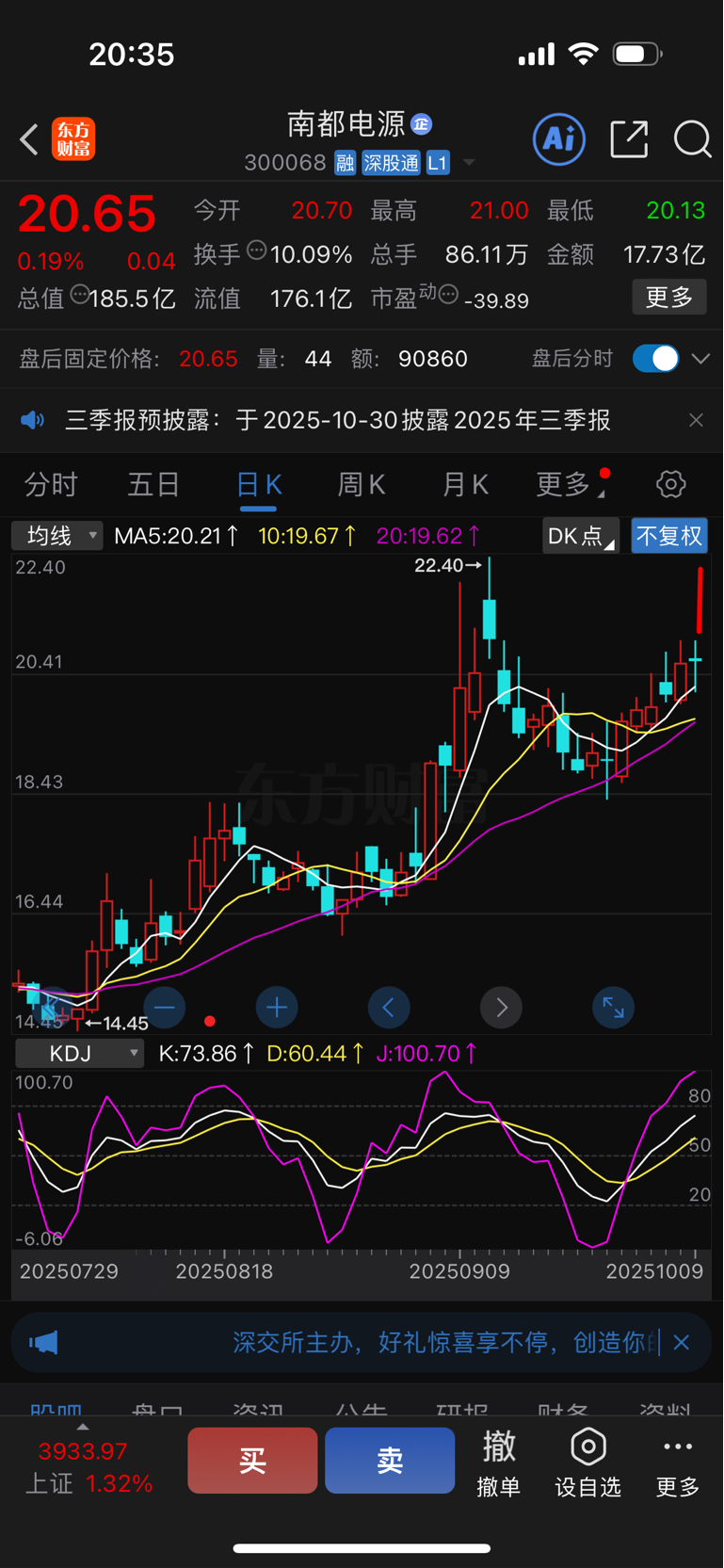Open the search magnifier icon
The height and width of the screenshot is (1568, 724).
(x=693, y=139)
